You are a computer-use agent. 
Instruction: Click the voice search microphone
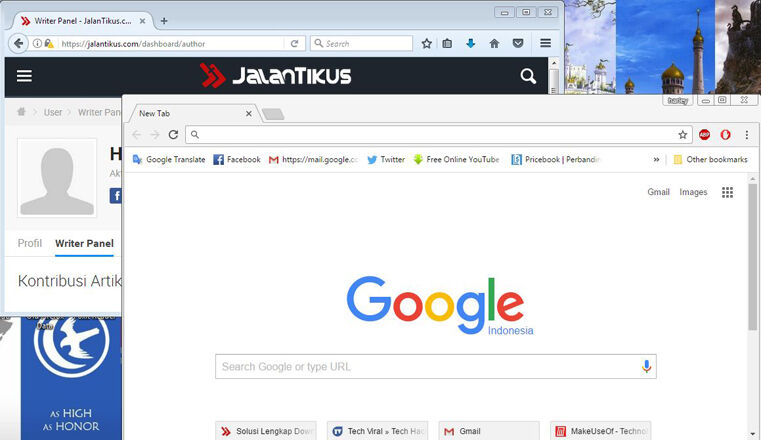point(646,367)
